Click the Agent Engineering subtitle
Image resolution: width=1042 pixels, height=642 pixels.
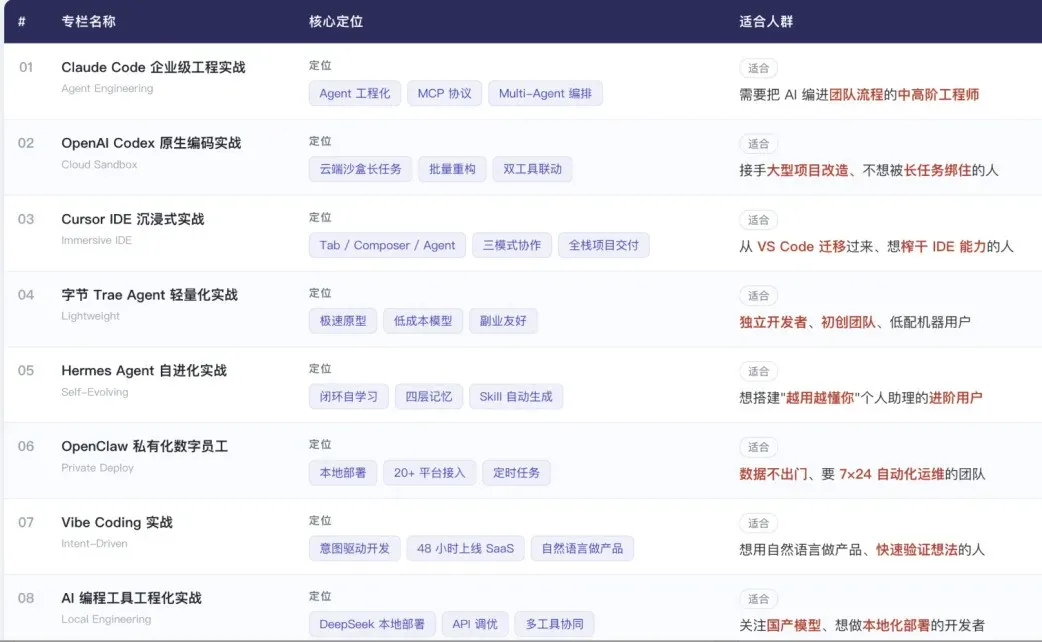[x=107, y=88]
